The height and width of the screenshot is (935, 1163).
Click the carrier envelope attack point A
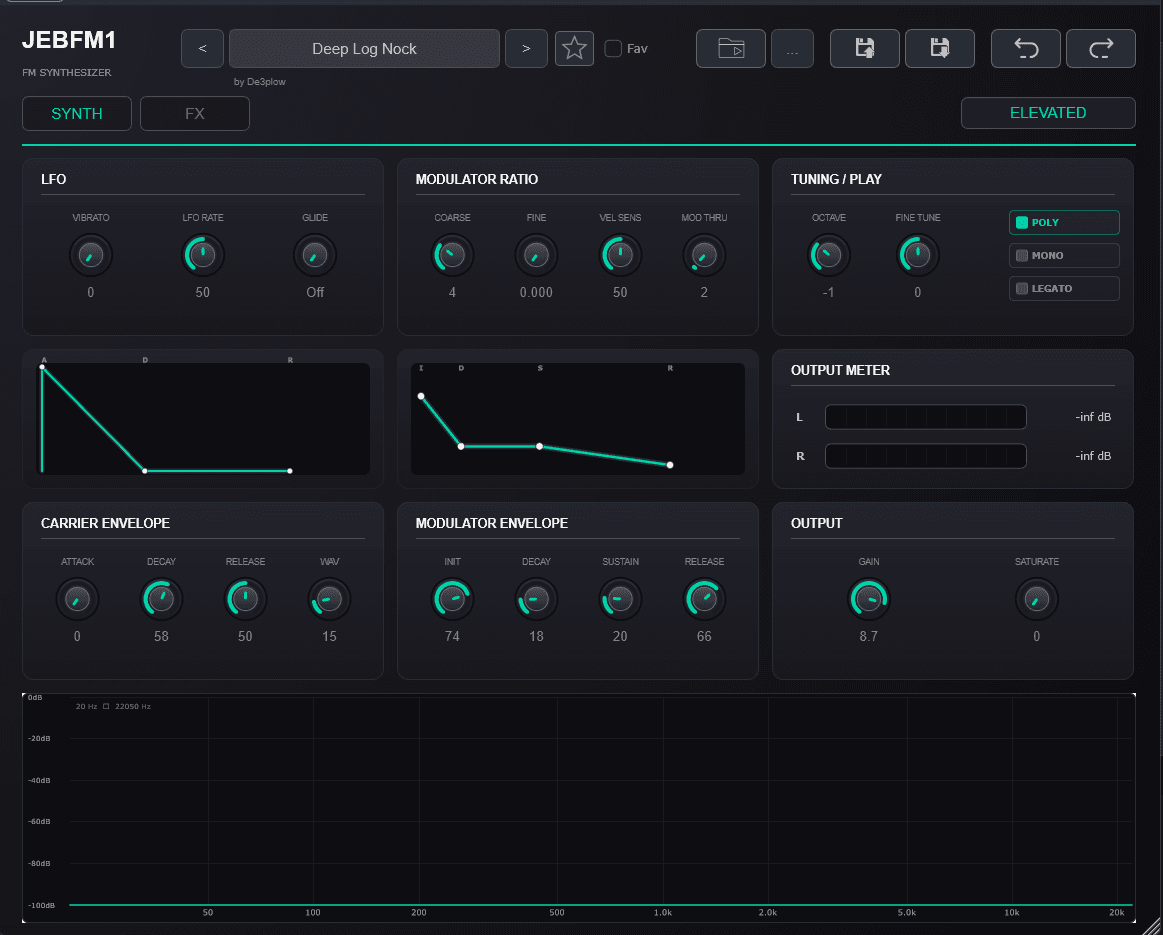tap(42, 367)
